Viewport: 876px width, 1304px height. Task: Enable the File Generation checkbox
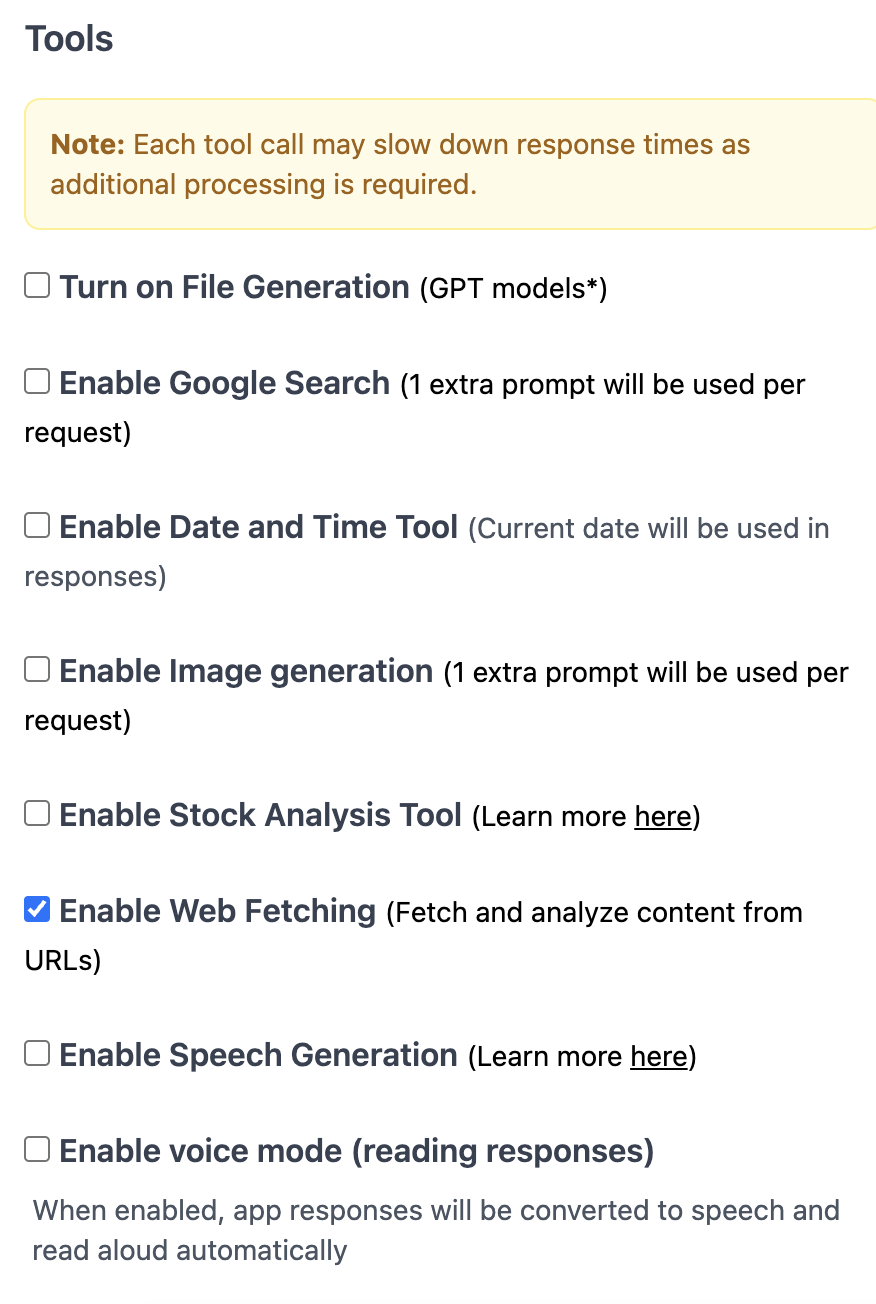36,285
